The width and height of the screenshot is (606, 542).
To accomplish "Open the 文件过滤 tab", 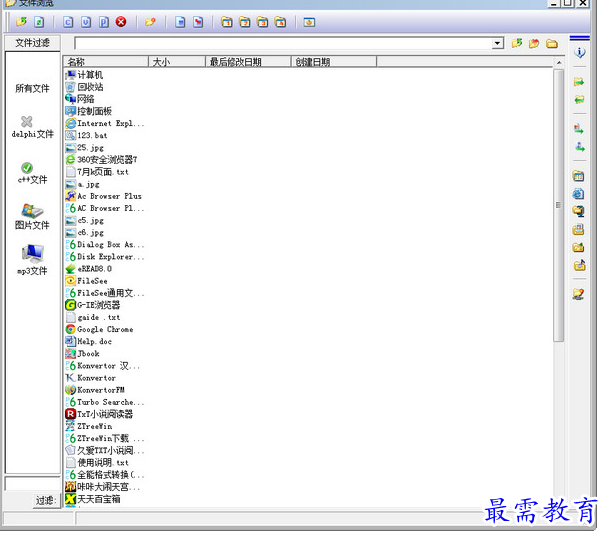I will (32, 43).
